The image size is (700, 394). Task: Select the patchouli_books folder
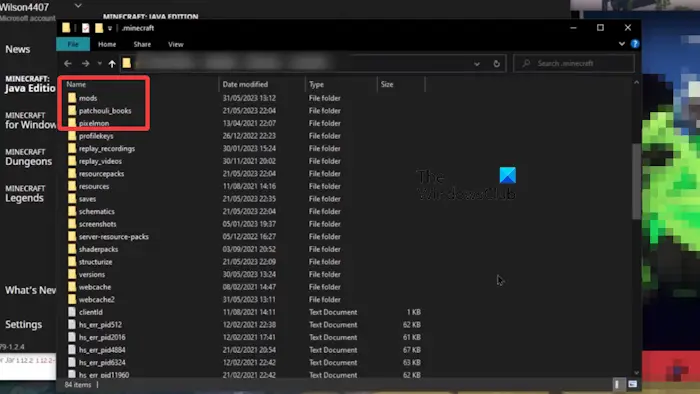tap(105, 111)
